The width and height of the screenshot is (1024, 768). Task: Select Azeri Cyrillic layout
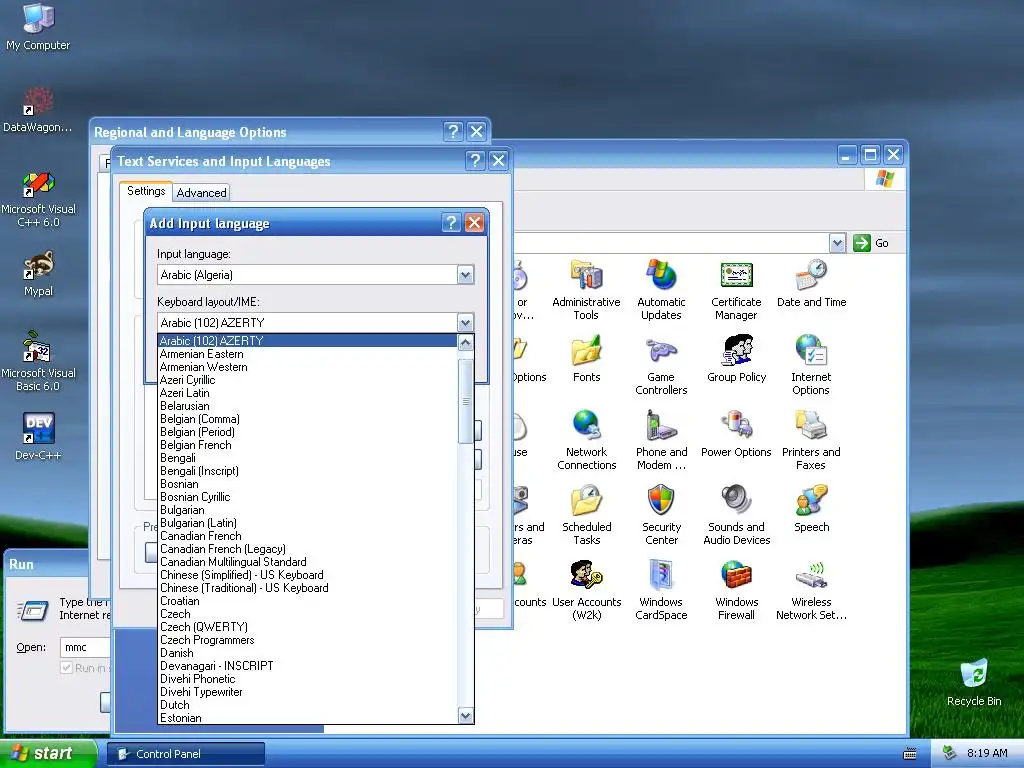(x=308, y=380)
